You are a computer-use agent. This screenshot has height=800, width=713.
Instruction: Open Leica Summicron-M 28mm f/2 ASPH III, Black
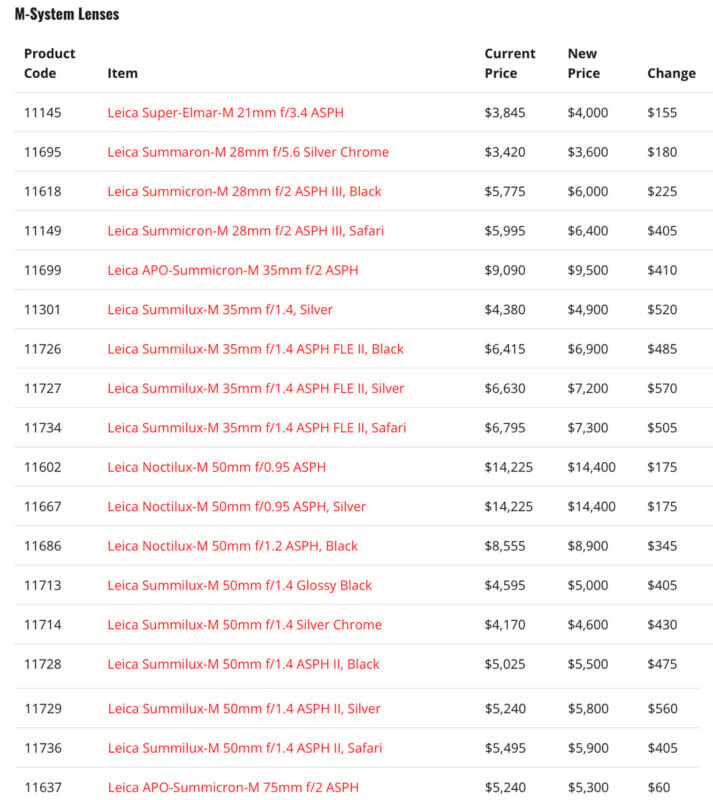click(244, 191)
